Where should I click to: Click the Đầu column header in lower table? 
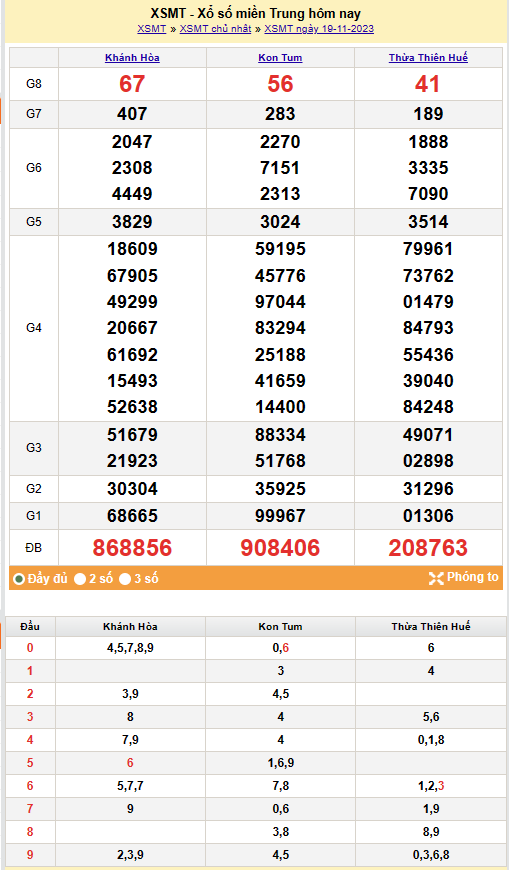(30, 626)
